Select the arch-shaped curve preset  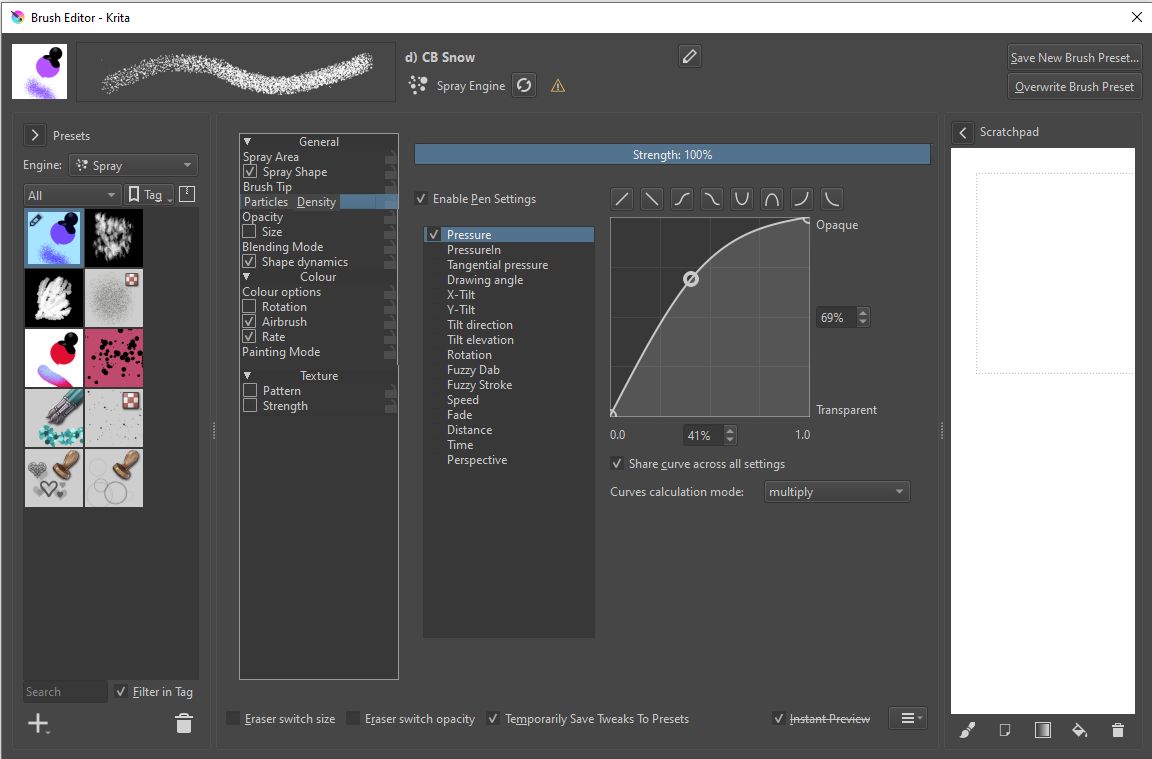772,198
